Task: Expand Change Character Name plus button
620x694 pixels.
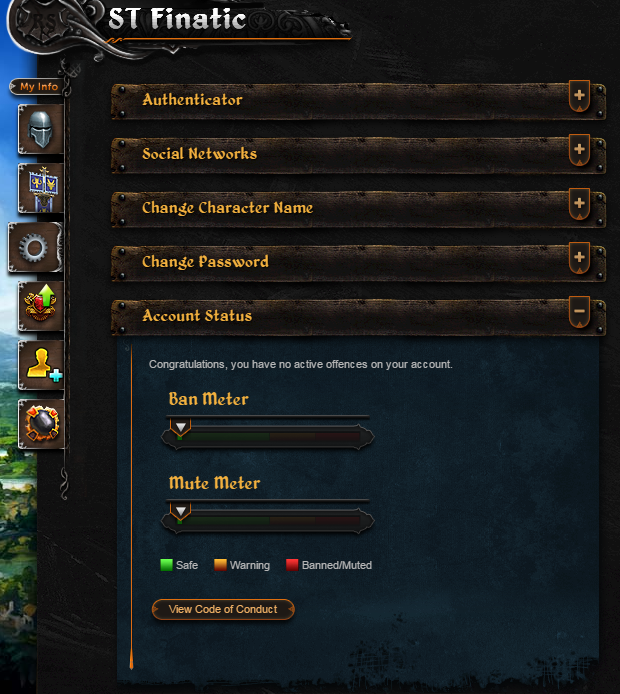Action: coord(579,204)
